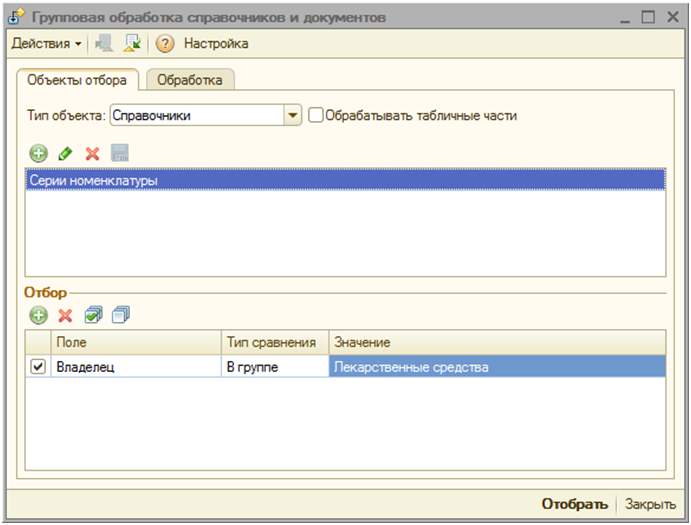Click the Закрыть button
Viewport: 691px width, 525px height.
point(651,504)
